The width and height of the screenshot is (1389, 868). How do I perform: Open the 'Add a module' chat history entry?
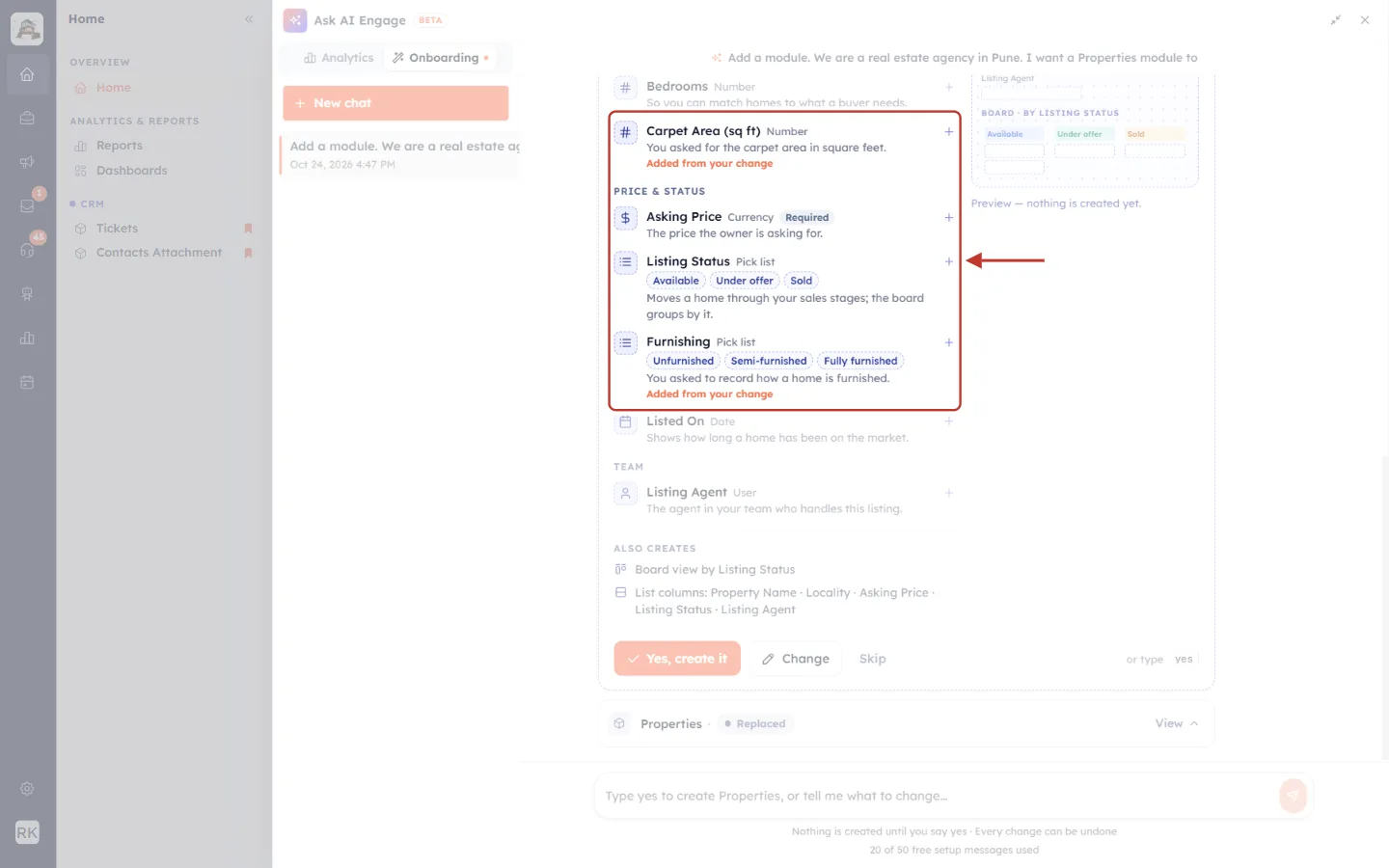(401, 154)
